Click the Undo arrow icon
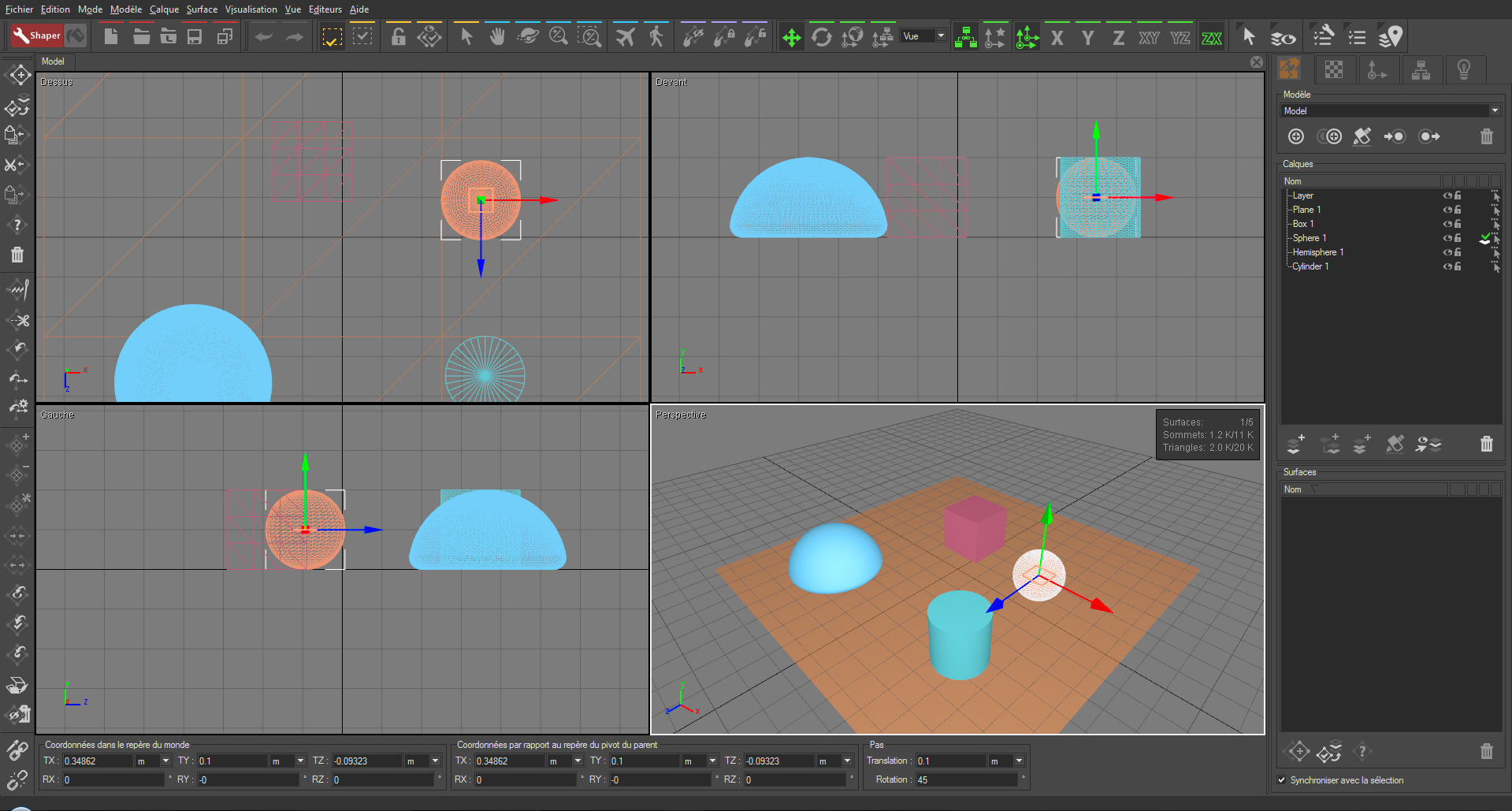This screenshot has height=811, width=1512. [264, 36]
